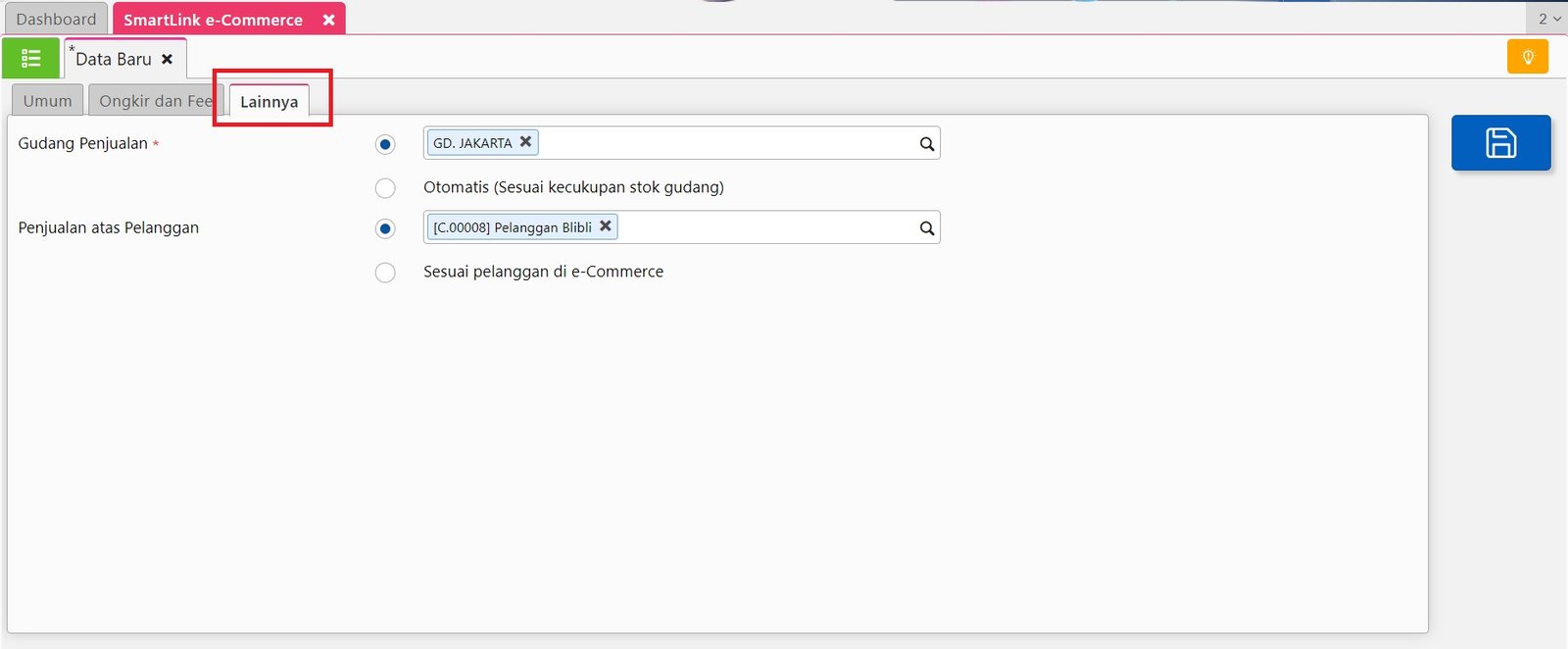Click the green list menu icon
The height and width of the screenshot is (649, 1568).
pyautogui.click(x=30, y=59)
